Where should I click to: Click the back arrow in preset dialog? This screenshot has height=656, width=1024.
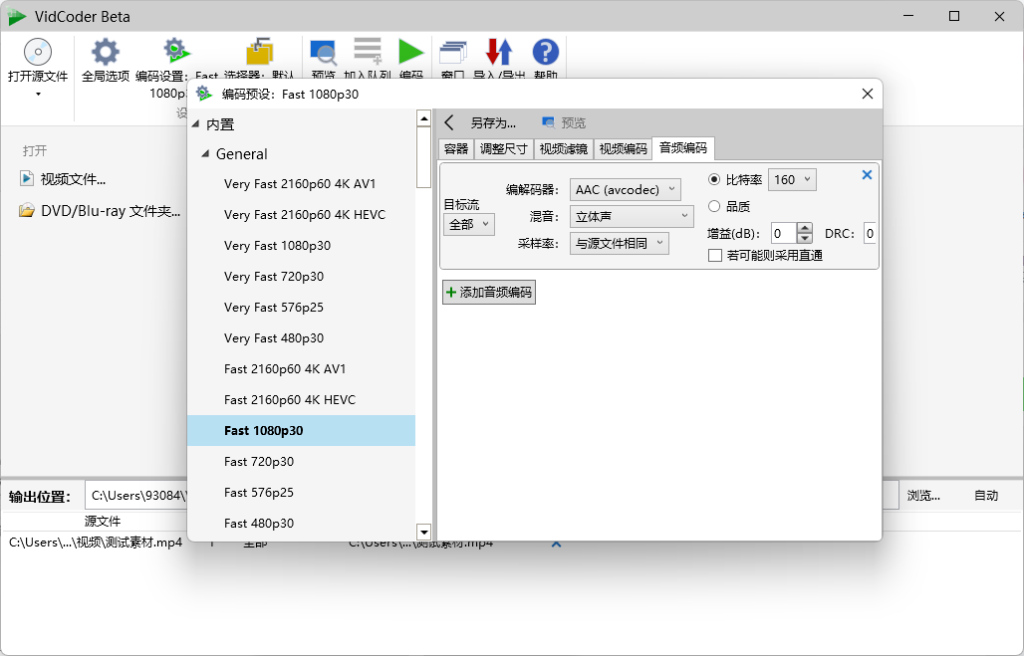449,123
